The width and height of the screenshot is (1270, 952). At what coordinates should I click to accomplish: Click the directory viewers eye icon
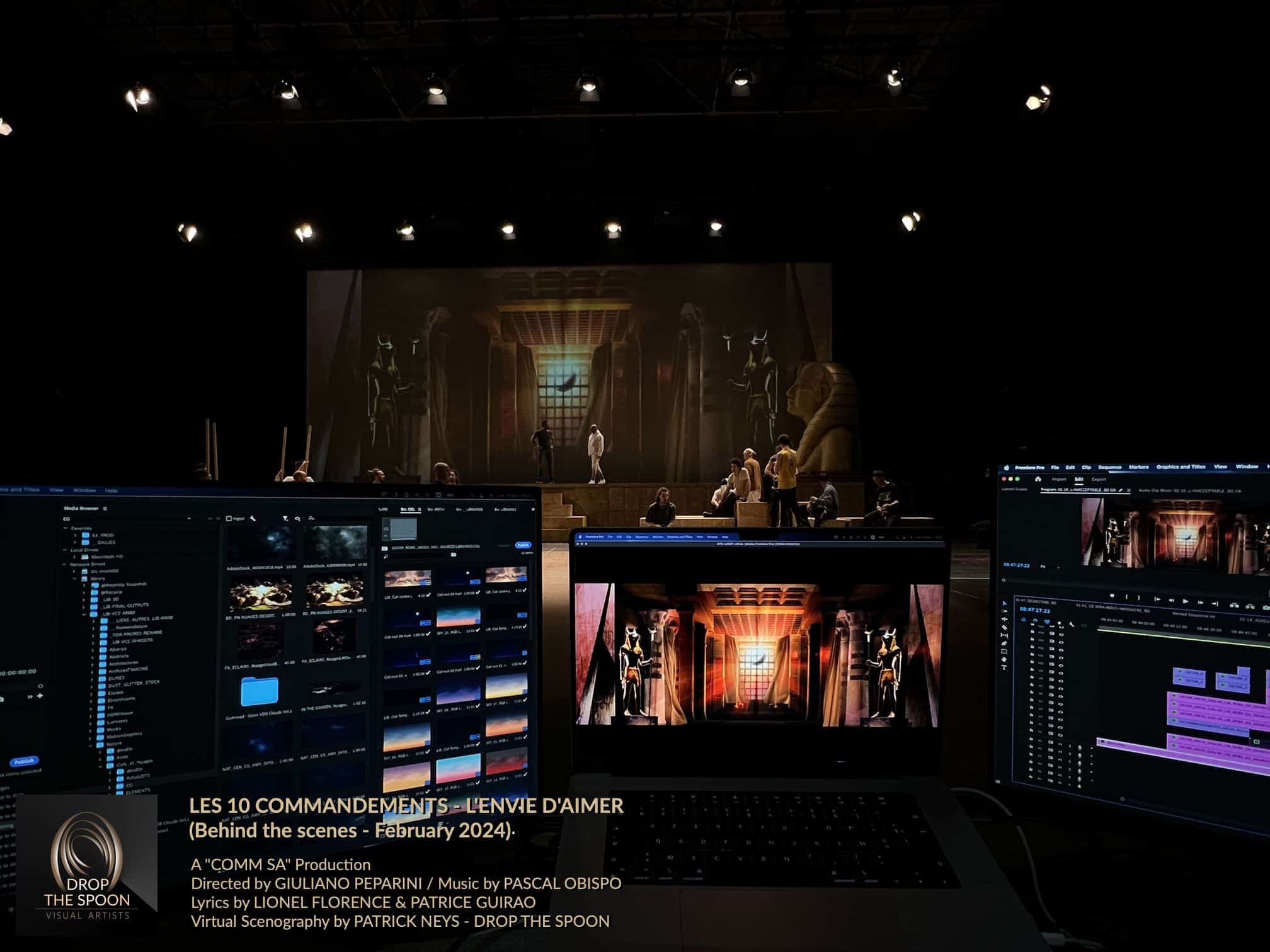point(297,519)
